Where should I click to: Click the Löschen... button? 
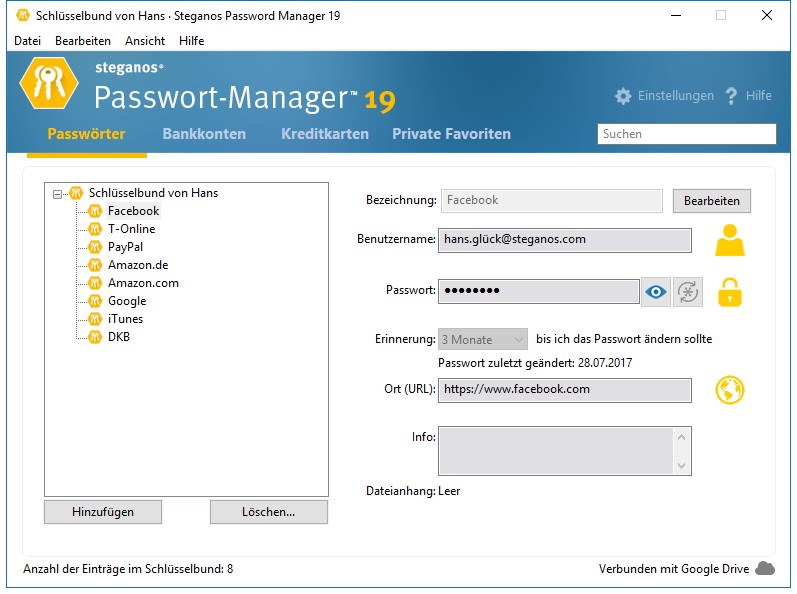point(268,512)
